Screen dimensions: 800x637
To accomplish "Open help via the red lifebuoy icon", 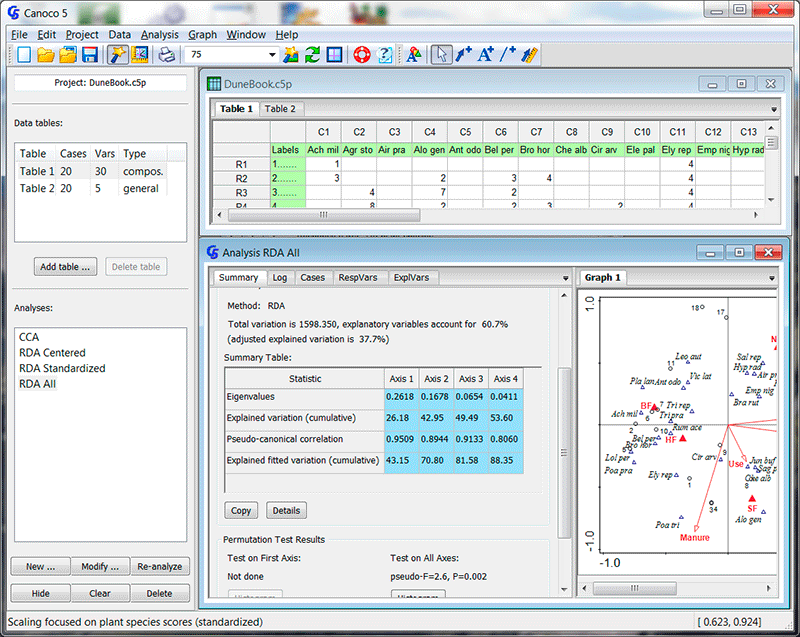I will (x=361, y=55).
